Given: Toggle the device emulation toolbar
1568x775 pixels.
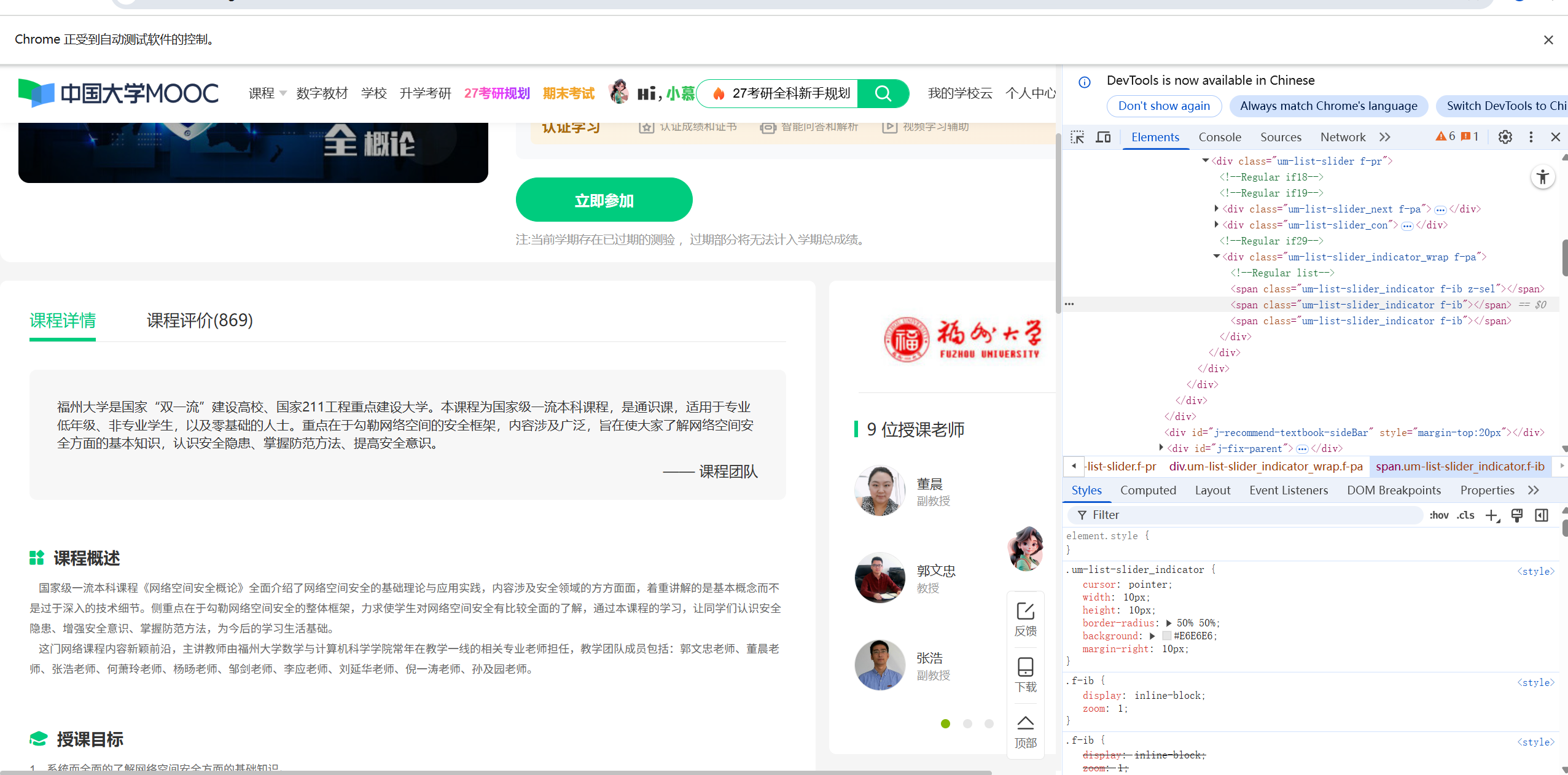Looking at the screenshot, I should (x=1102, y=136).
